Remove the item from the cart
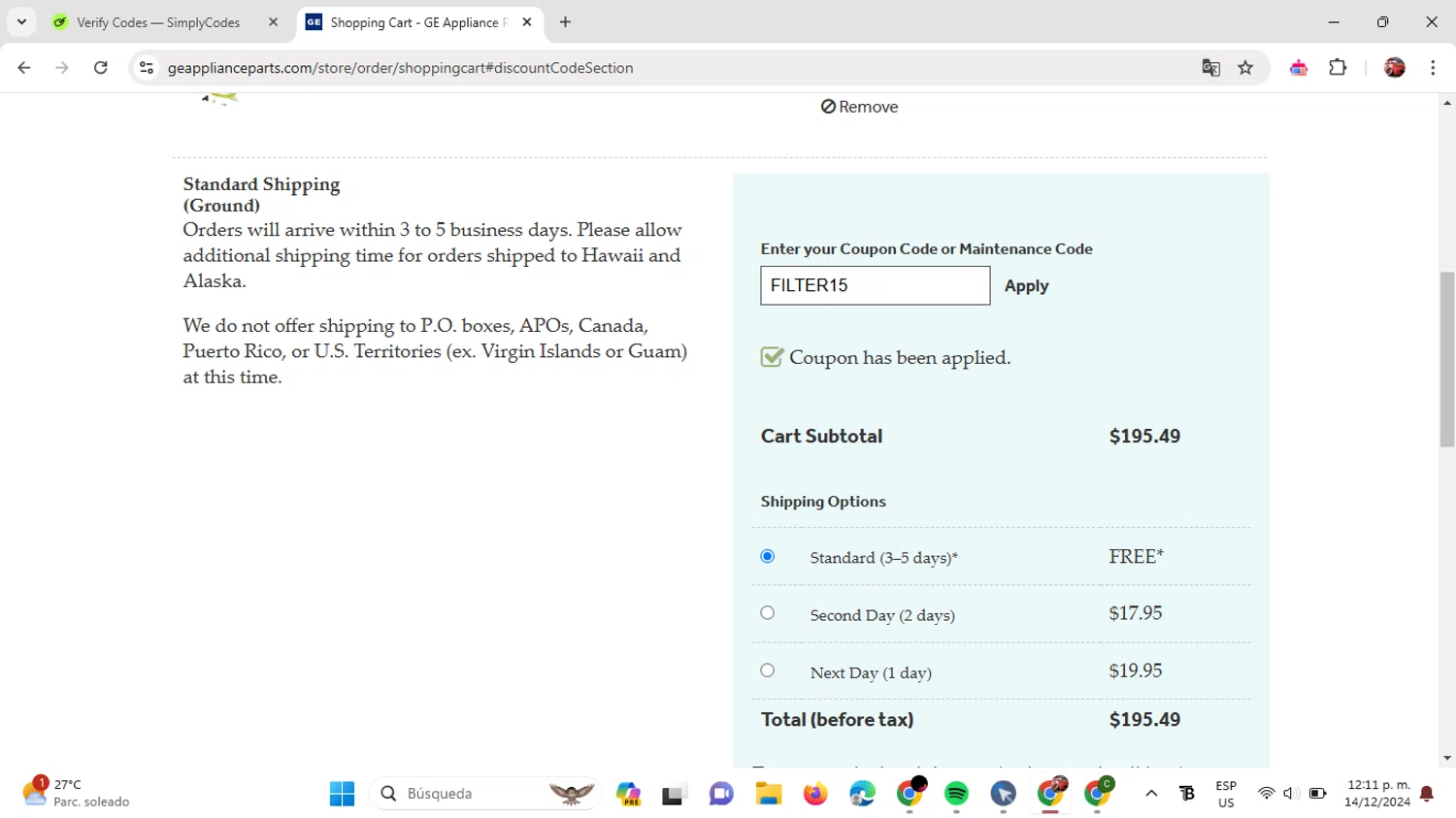This screenshot has width=1456, height=818. (x=859, y=107)
